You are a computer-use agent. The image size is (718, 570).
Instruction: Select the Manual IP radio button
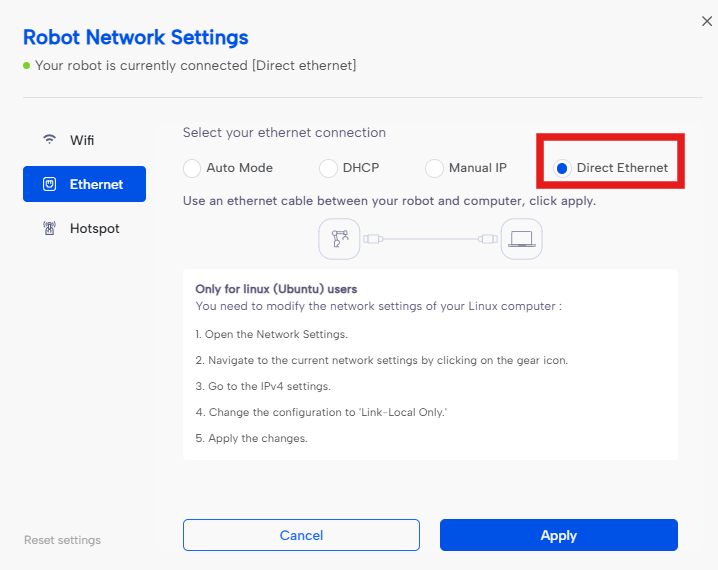(x=434, y=168)
